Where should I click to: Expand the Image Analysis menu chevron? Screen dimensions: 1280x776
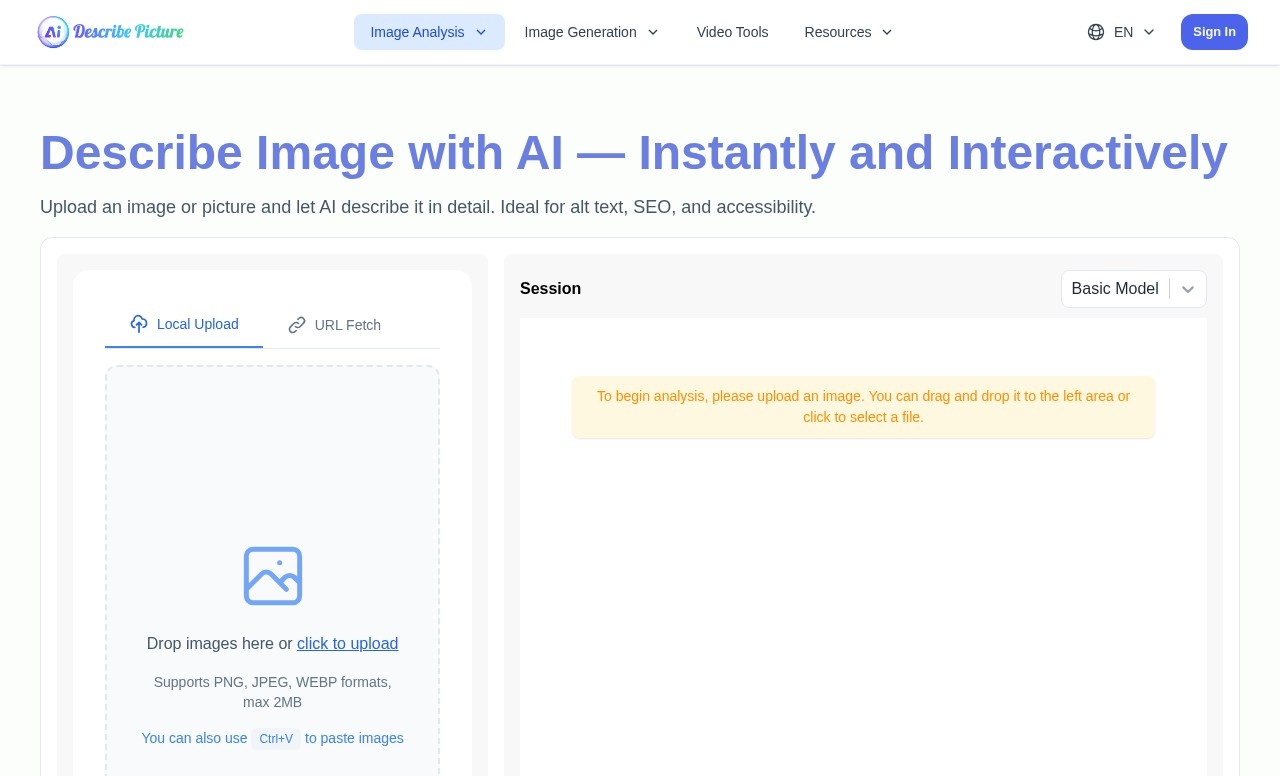(x=481, y=32)
